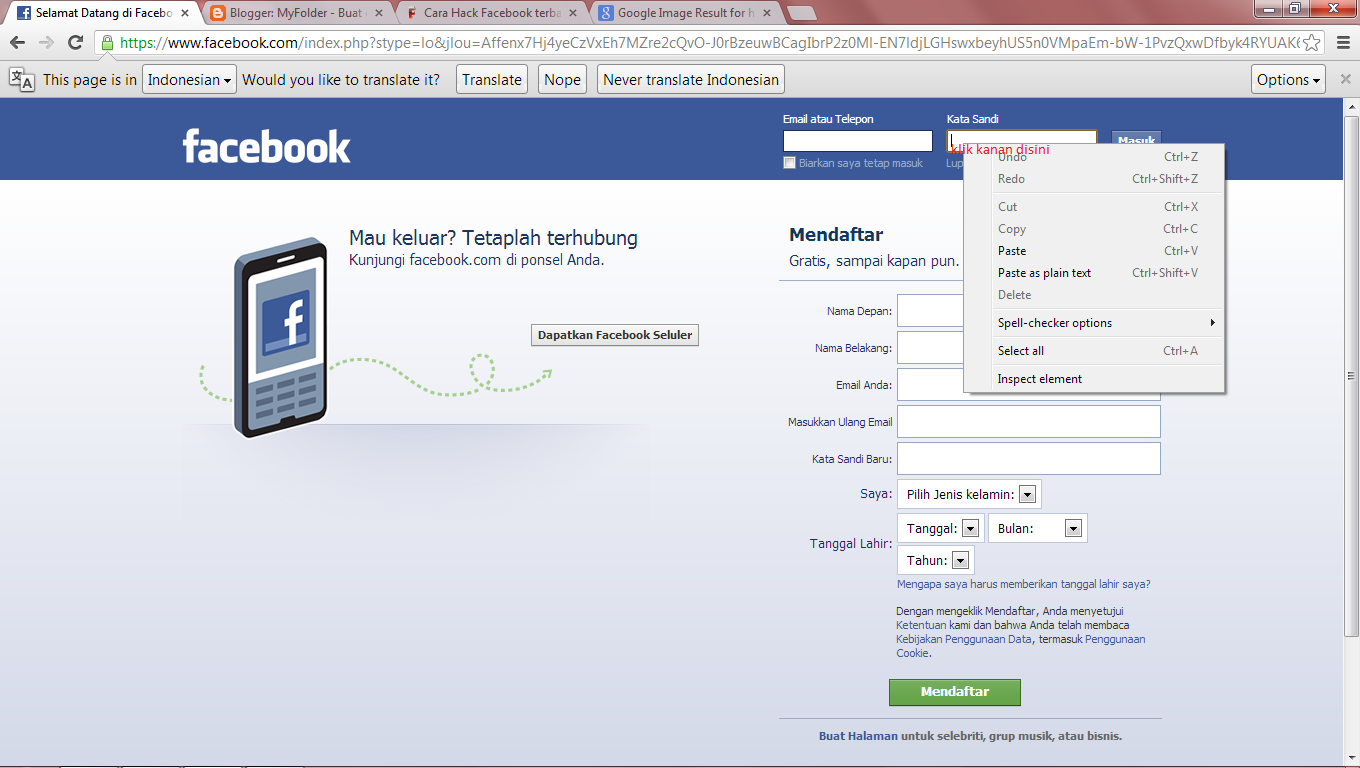Enable the 'Biarkan saya tetap masuk' checkbox

(789, 162)
